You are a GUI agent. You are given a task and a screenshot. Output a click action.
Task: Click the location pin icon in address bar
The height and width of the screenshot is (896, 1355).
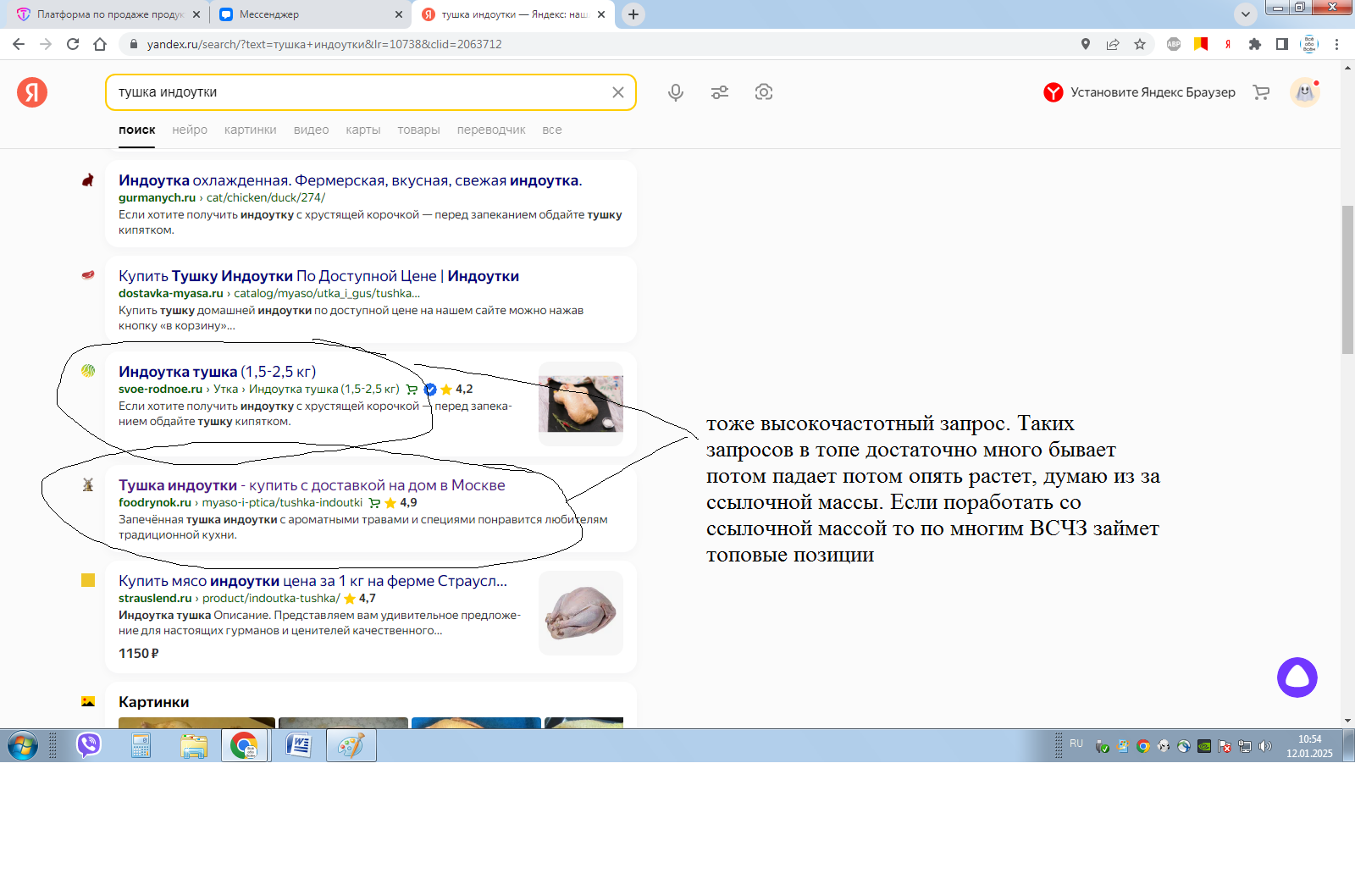(x=1086, y=44)
